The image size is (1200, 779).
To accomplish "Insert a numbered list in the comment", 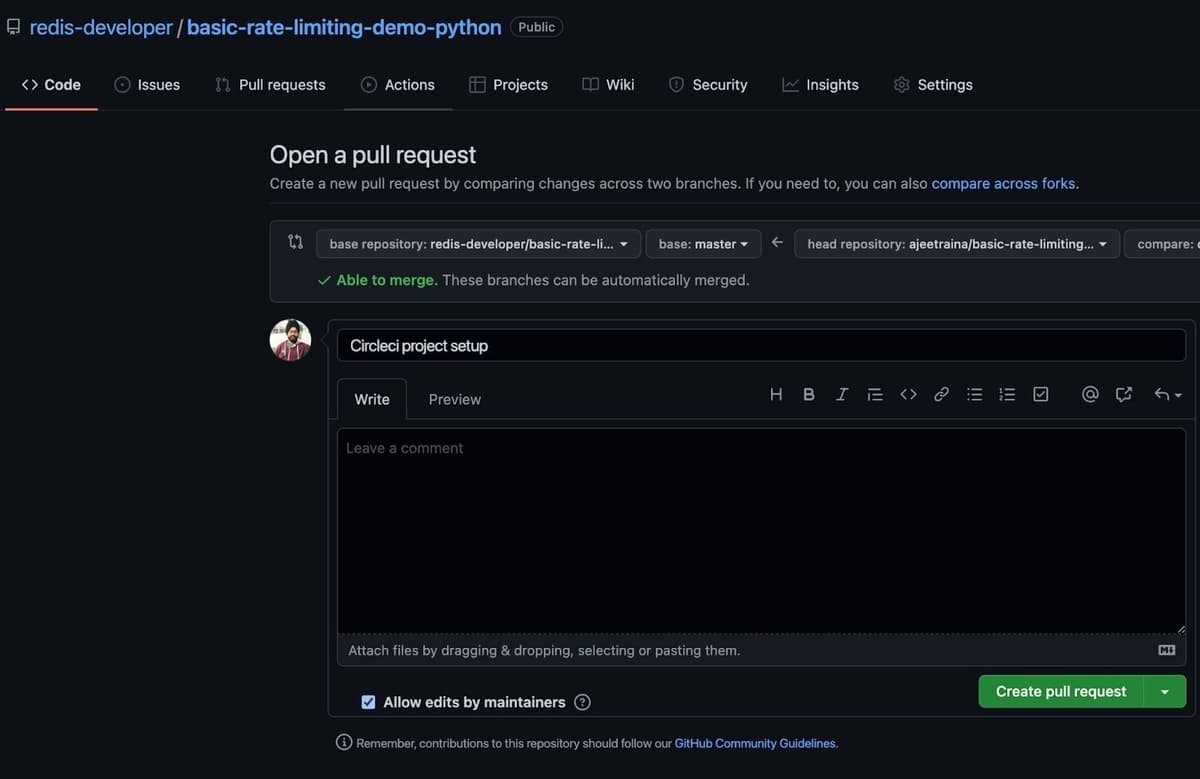I will [x=1007, y=394].
